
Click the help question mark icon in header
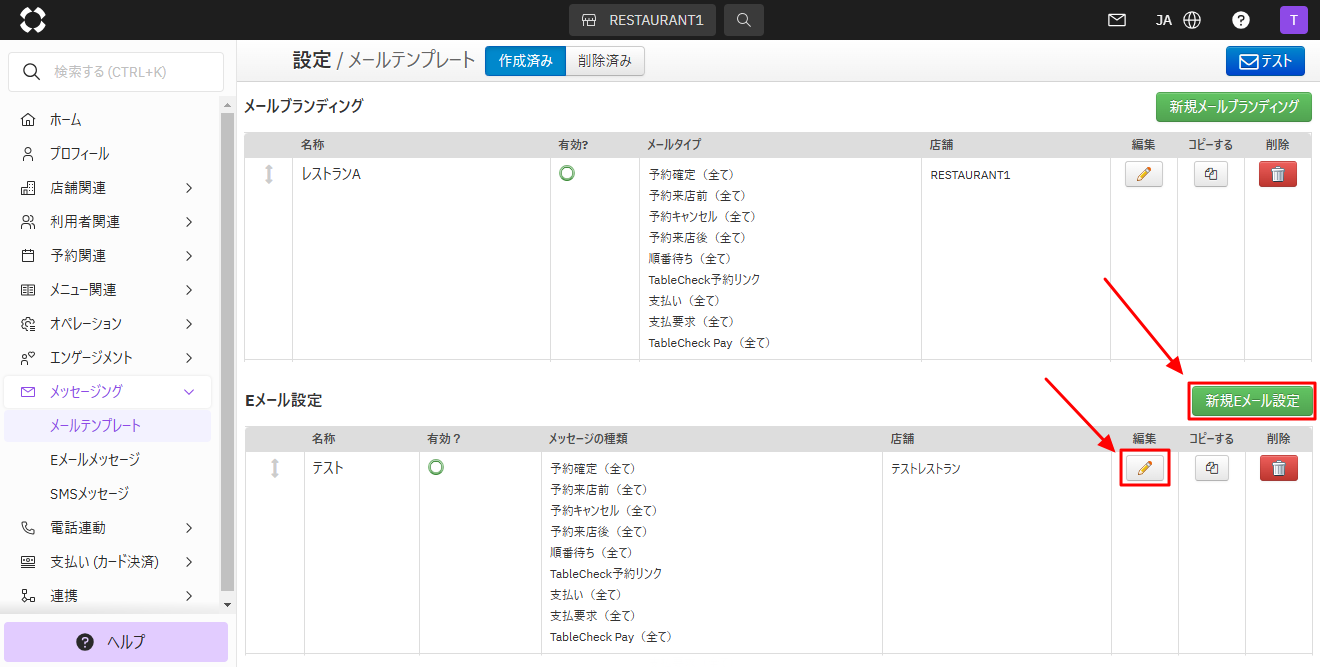pyautogui.click(x=1241, y=20)
